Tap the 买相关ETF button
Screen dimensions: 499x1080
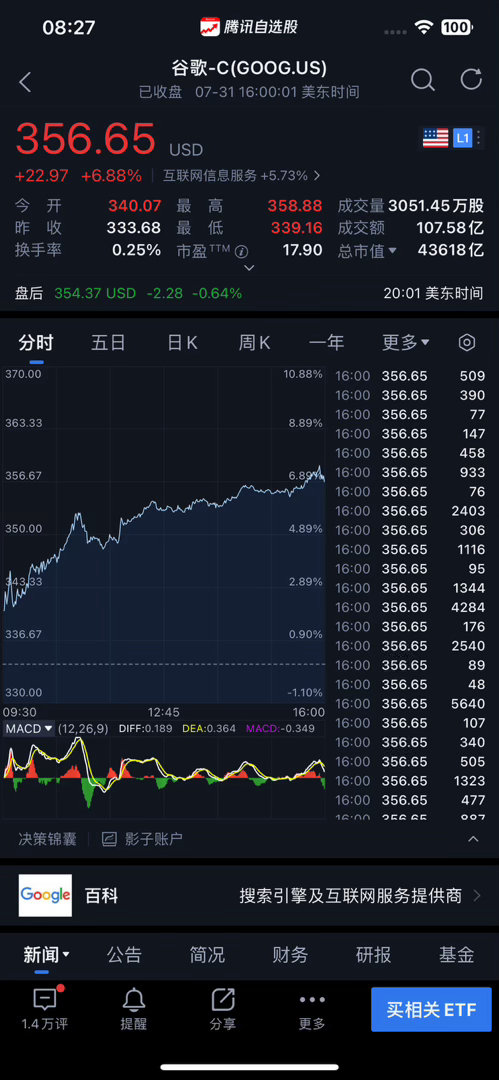tap(431, 1009)
